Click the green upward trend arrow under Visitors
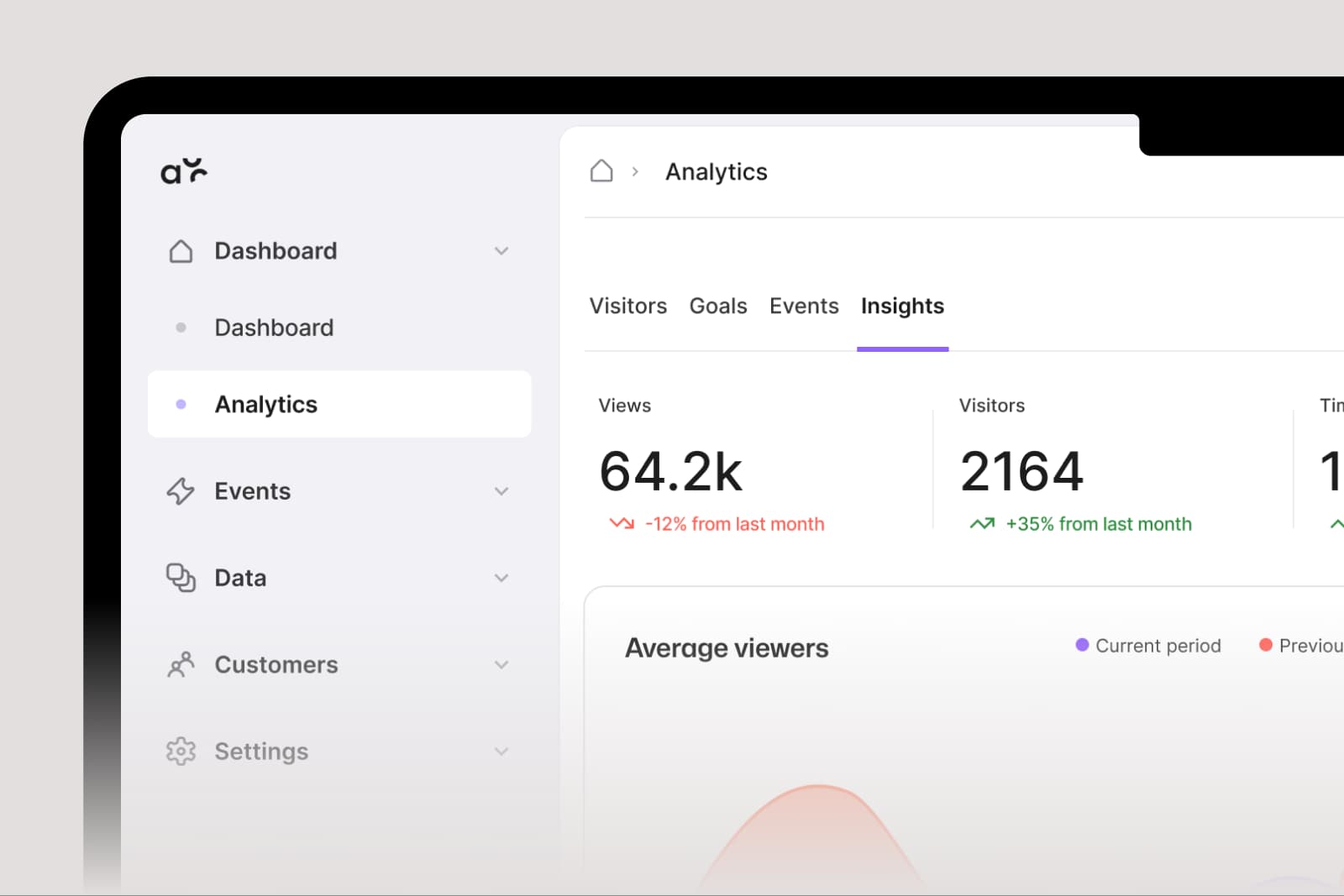Screen dimensions: 1344x896 (981, 522)
